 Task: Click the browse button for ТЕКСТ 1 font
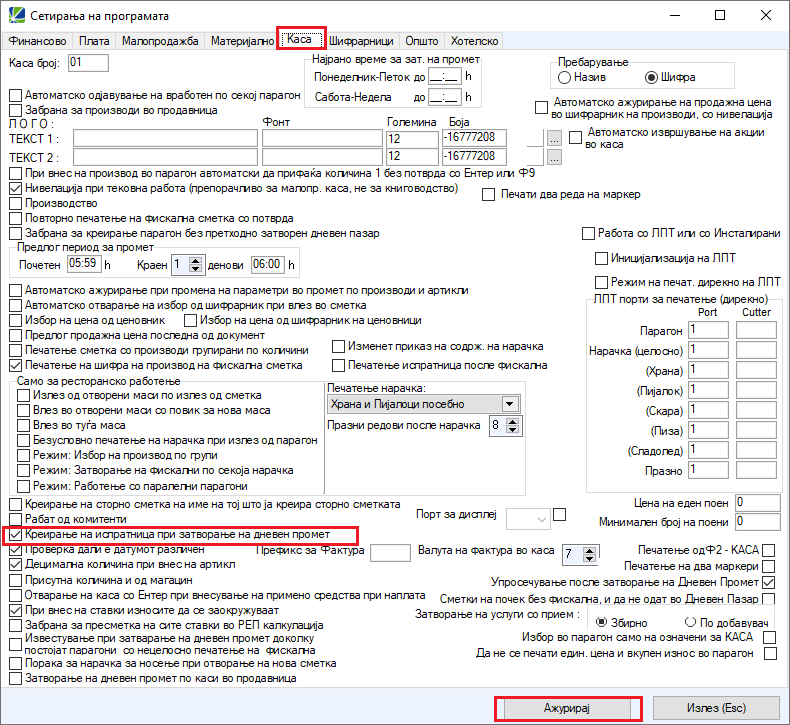[x=554, y=138]
